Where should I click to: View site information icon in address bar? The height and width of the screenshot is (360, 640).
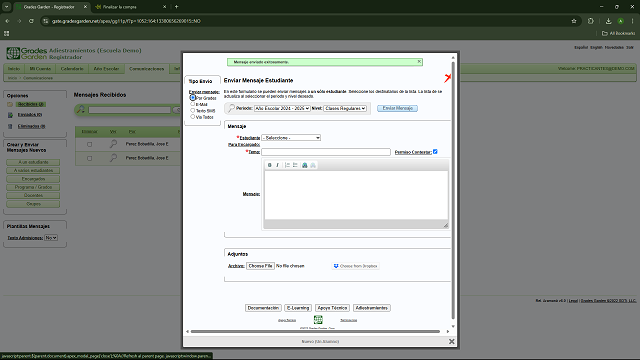click(46, 21)
